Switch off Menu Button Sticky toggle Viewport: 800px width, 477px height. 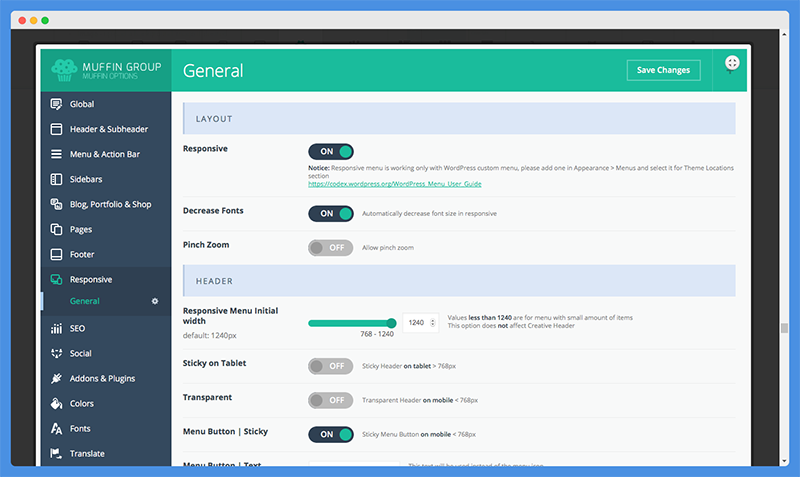[x=331, y=434]
